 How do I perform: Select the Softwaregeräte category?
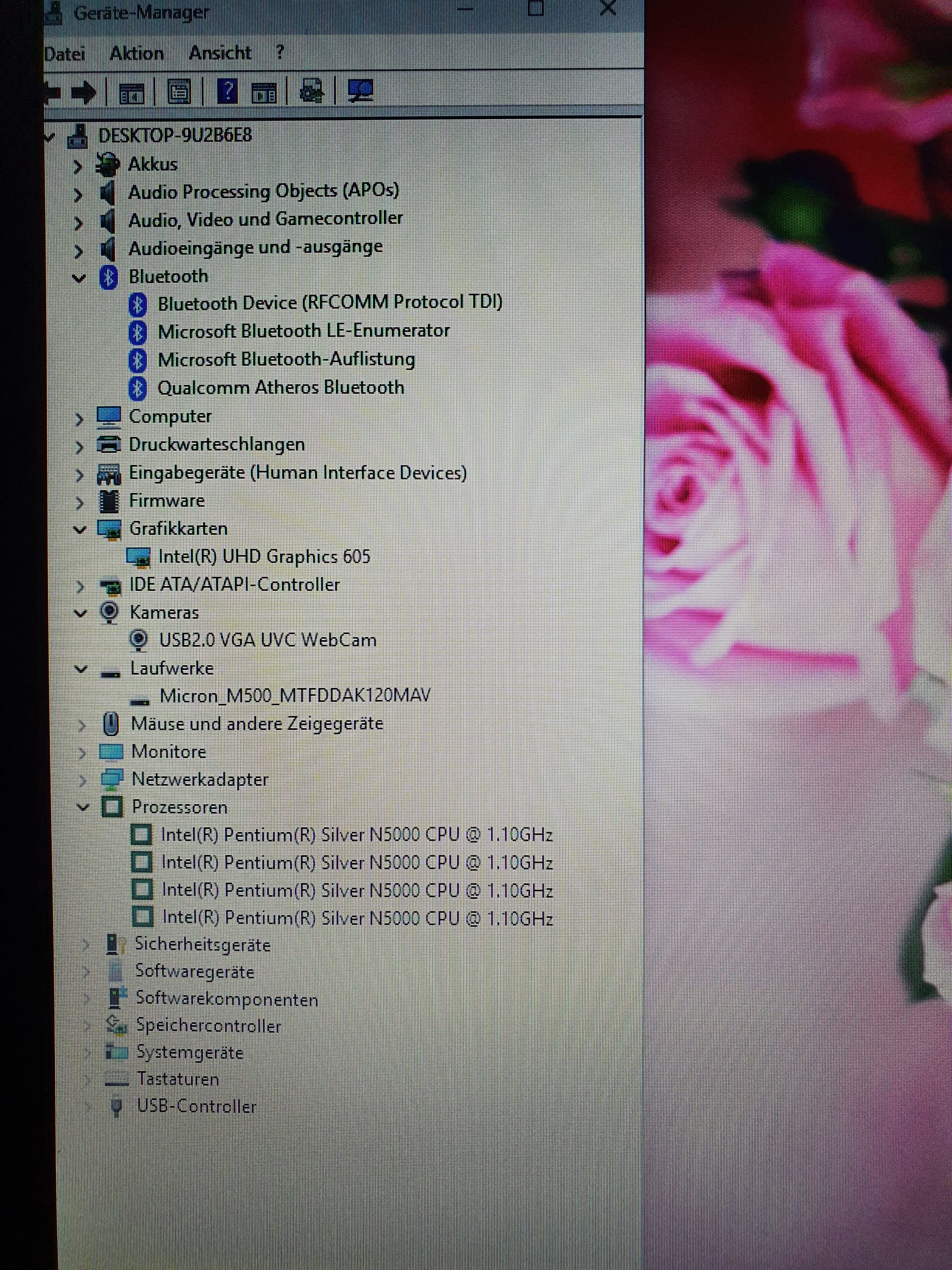pos(194,972)
